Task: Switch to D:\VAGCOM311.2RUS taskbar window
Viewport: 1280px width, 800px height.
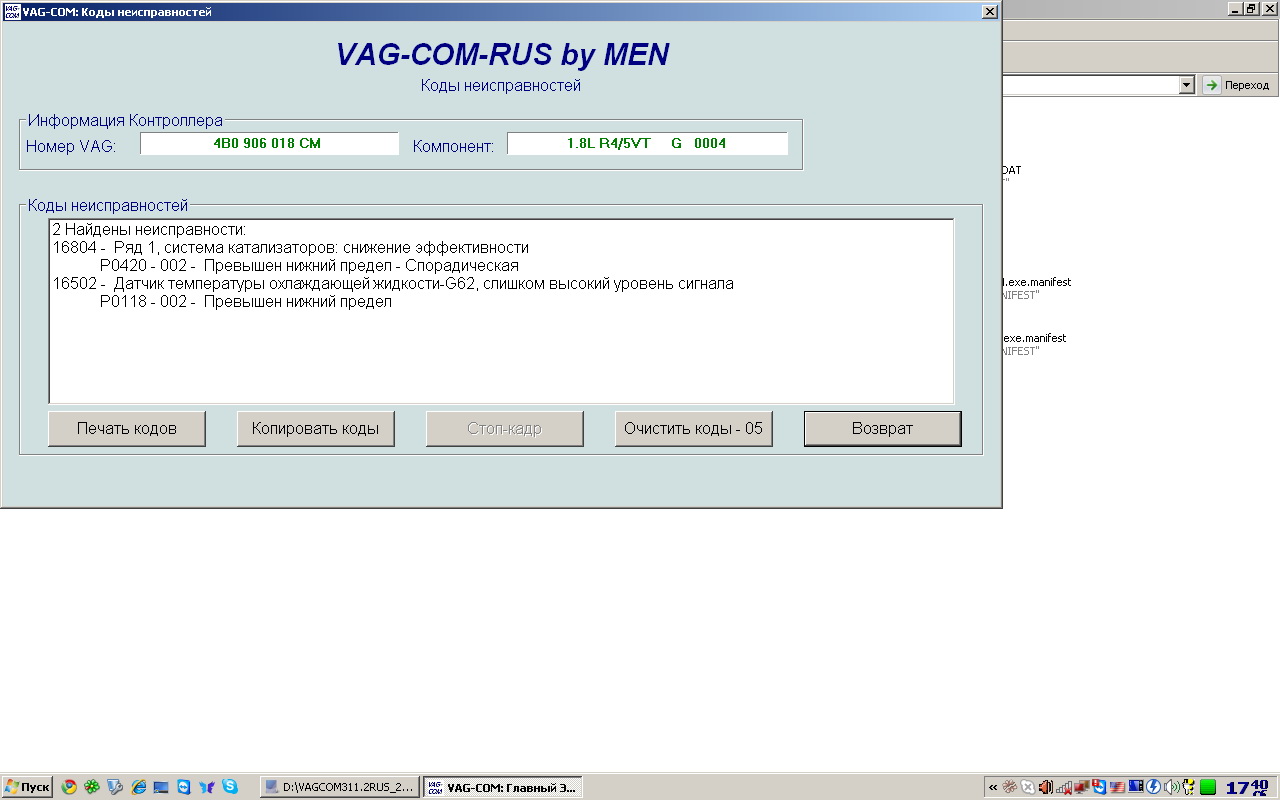Action: pos(340,787)
